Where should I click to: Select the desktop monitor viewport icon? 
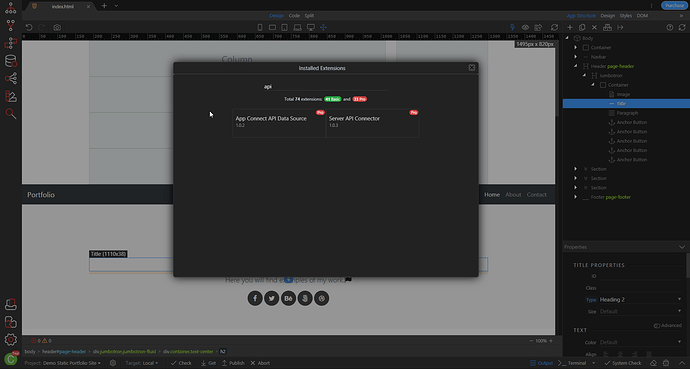click(x=311, y=27)
